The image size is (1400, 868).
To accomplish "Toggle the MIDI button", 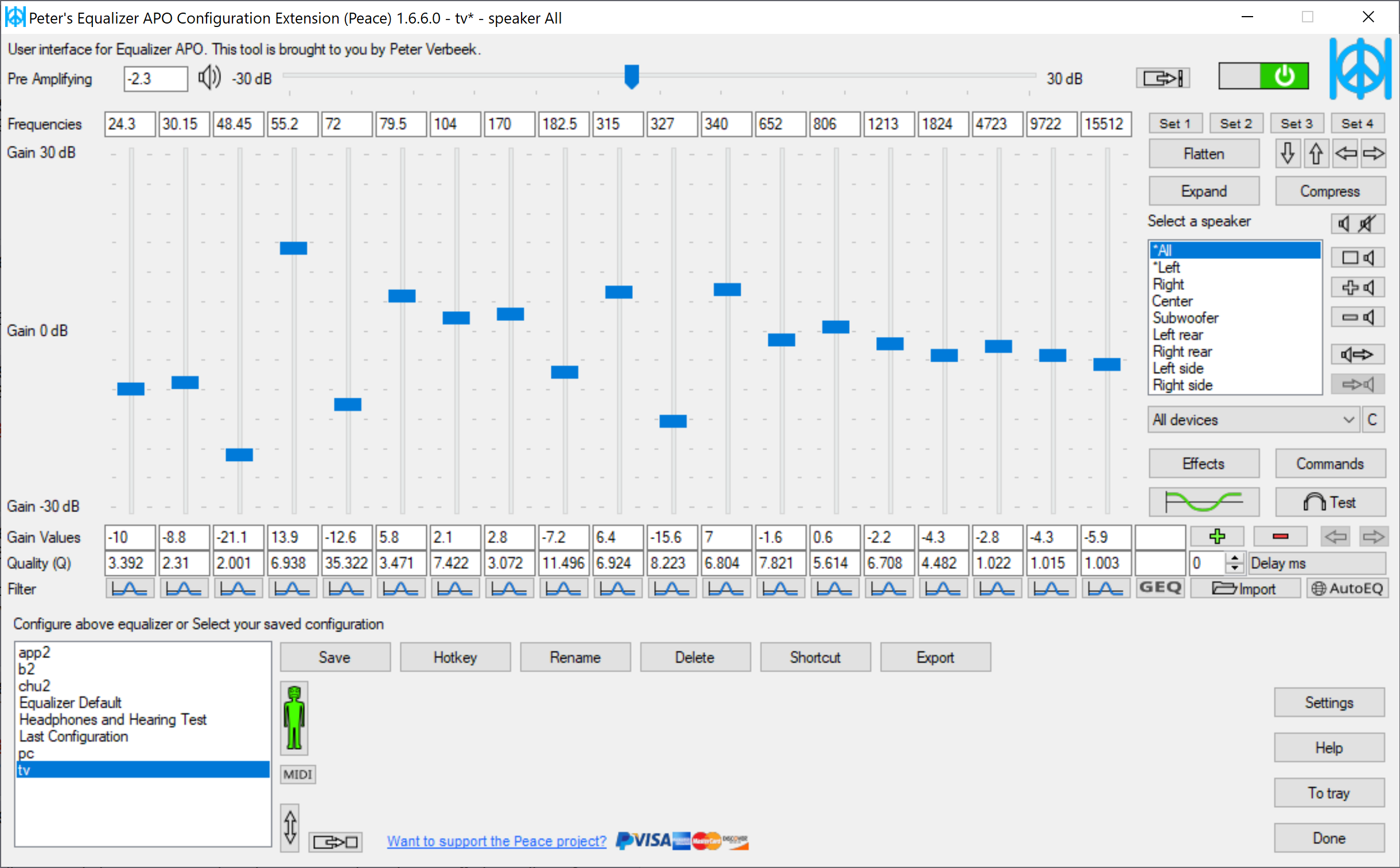I will tap(298, 774).
